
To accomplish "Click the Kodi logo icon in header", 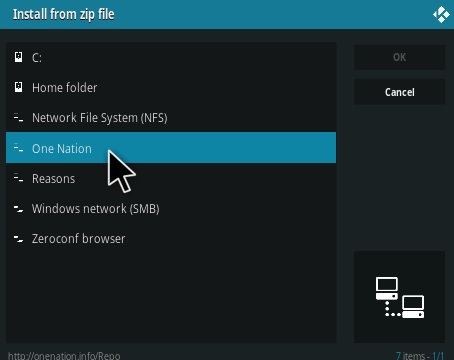I will pos(441,15).
